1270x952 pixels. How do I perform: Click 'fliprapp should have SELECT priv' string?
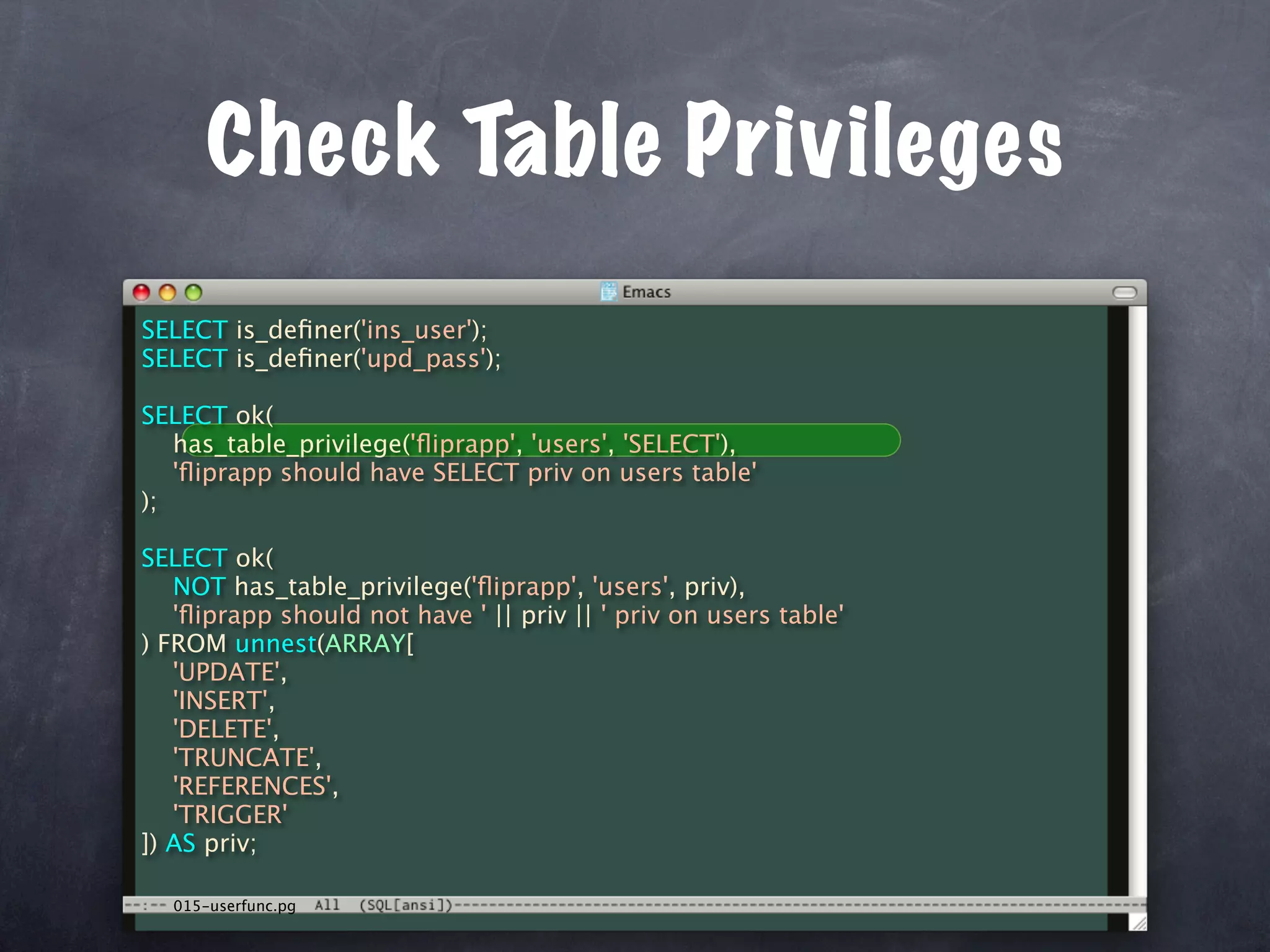[465, 472]
